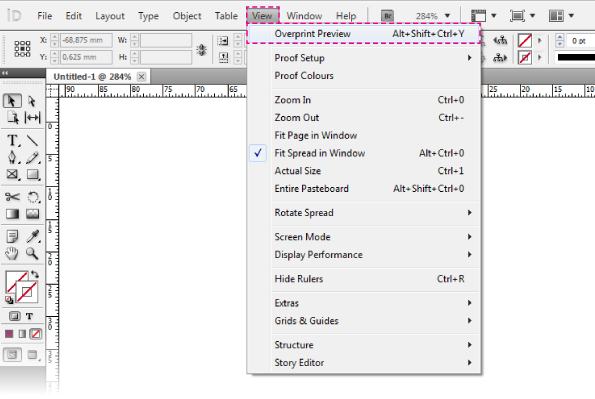595x399 pixels.
Task: Click the Apply Gradient button
Action: pyautogui.click(x=22, y=334)
